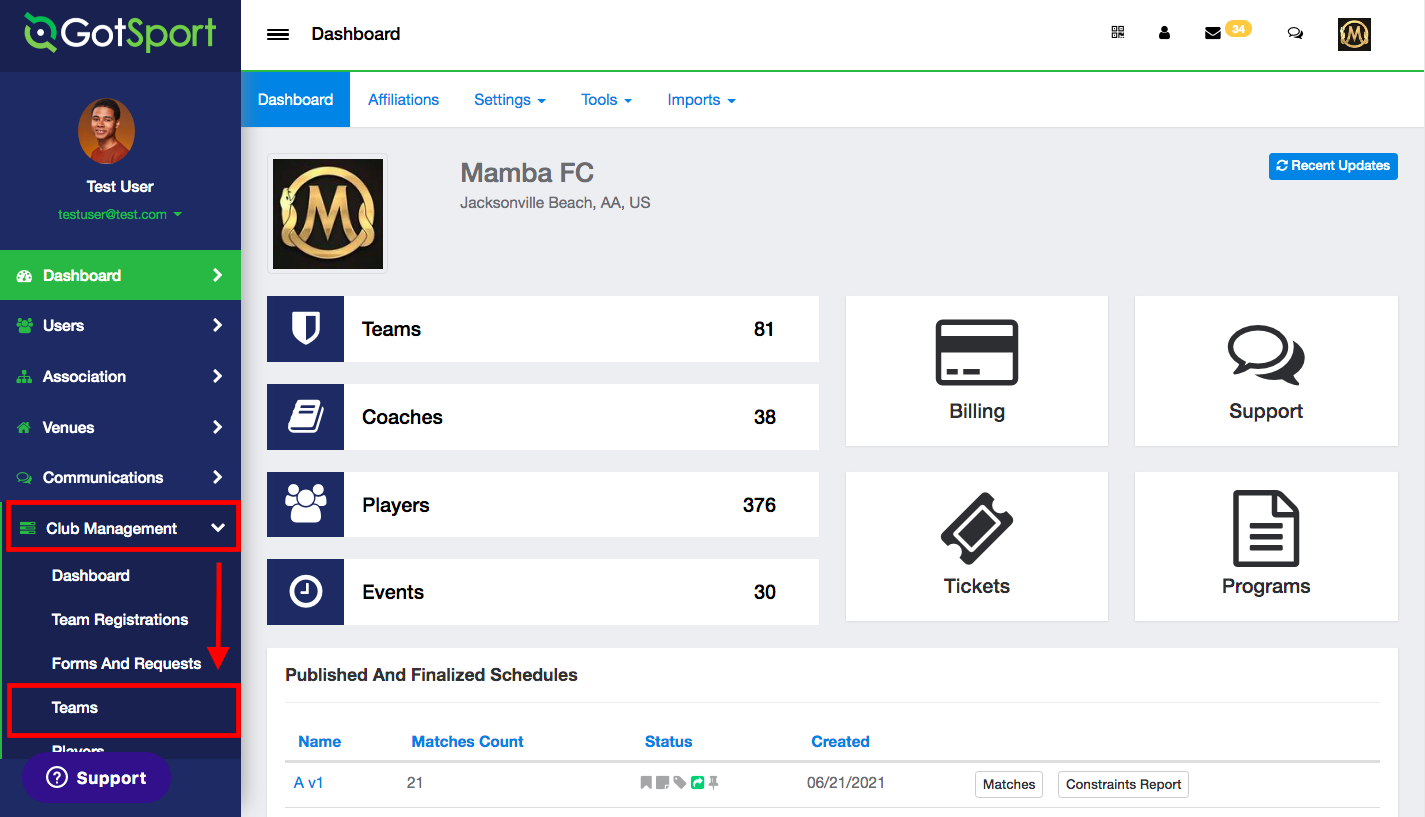Click the Players group icon tile
The height and width of the screenshot is (817, 1425).
305,504
